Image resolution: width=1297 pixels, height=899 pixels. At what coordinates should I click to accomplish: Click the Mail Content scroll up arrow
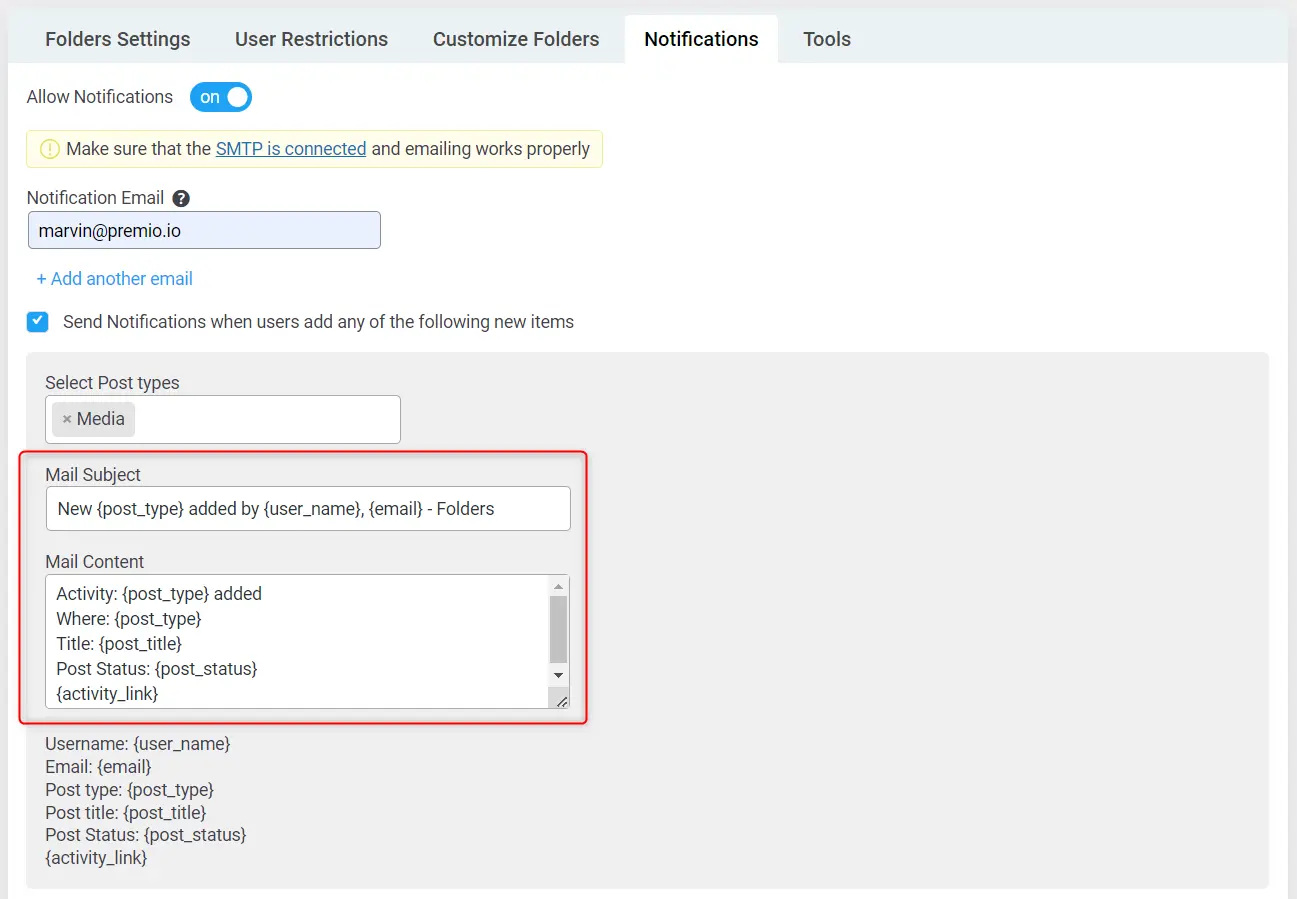[558, 586]
